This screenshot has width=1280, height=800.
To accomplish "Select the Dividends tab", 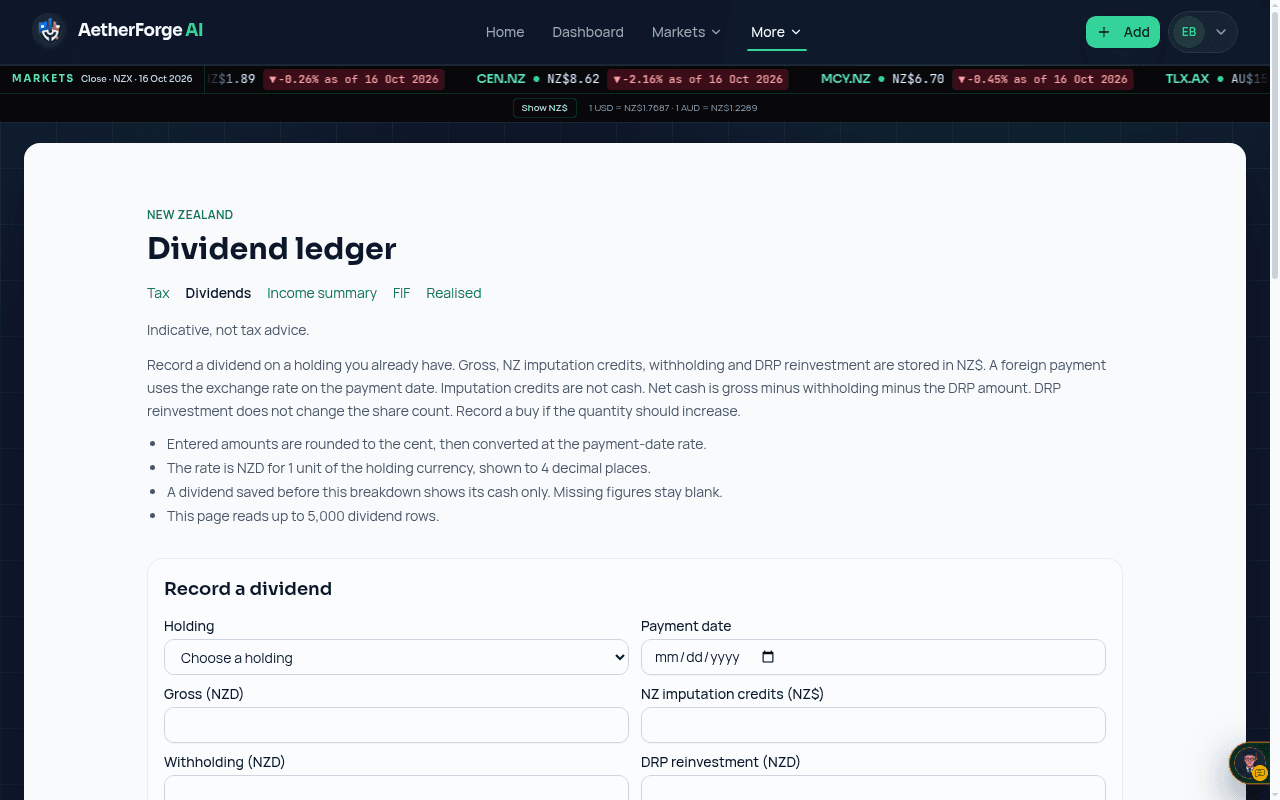I will [218, 293].
